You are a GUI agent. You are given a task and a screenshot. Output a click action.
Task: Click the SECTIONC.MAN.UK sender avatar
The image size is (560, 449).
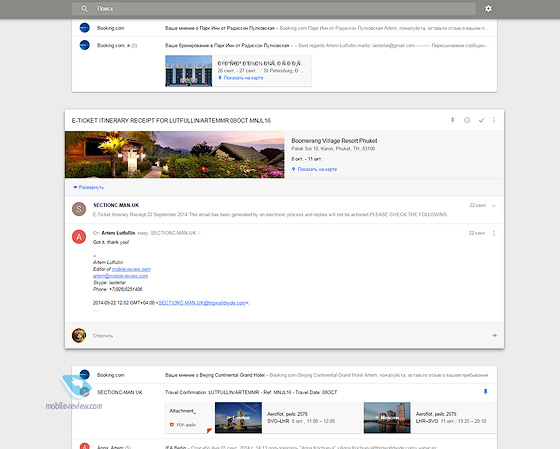tap(79, 209)
